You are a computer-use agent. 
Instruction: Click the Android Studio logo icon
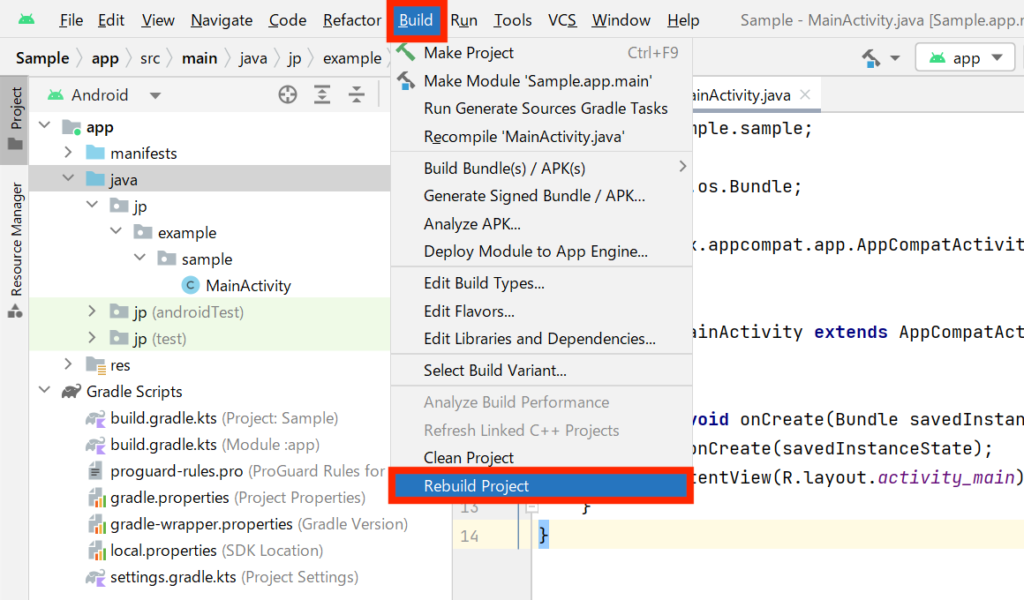pos(27,20)
